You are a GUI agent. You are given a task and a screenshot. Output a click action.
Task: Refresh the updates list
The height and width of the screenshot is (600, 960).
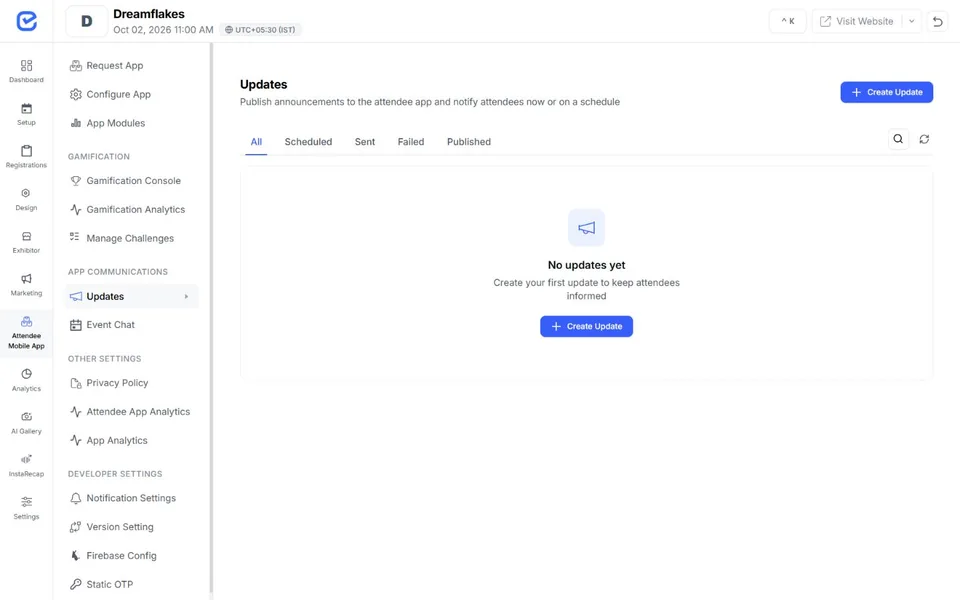click(924, 139)
